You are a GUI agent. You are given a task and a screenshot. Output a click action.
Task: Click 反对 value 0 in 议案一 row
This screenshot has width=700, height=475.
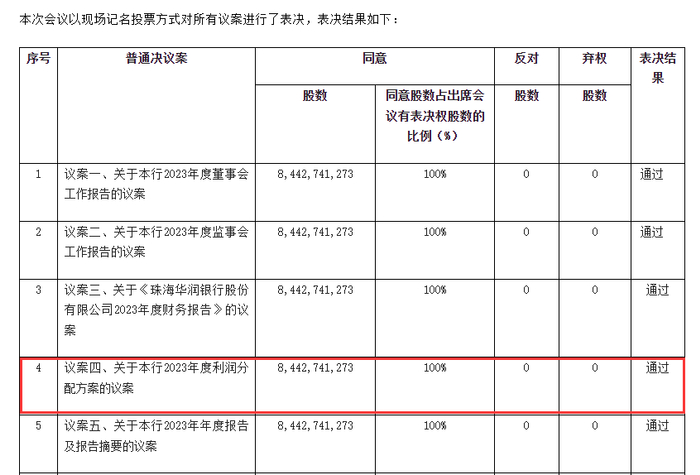(x=526, y=174)
